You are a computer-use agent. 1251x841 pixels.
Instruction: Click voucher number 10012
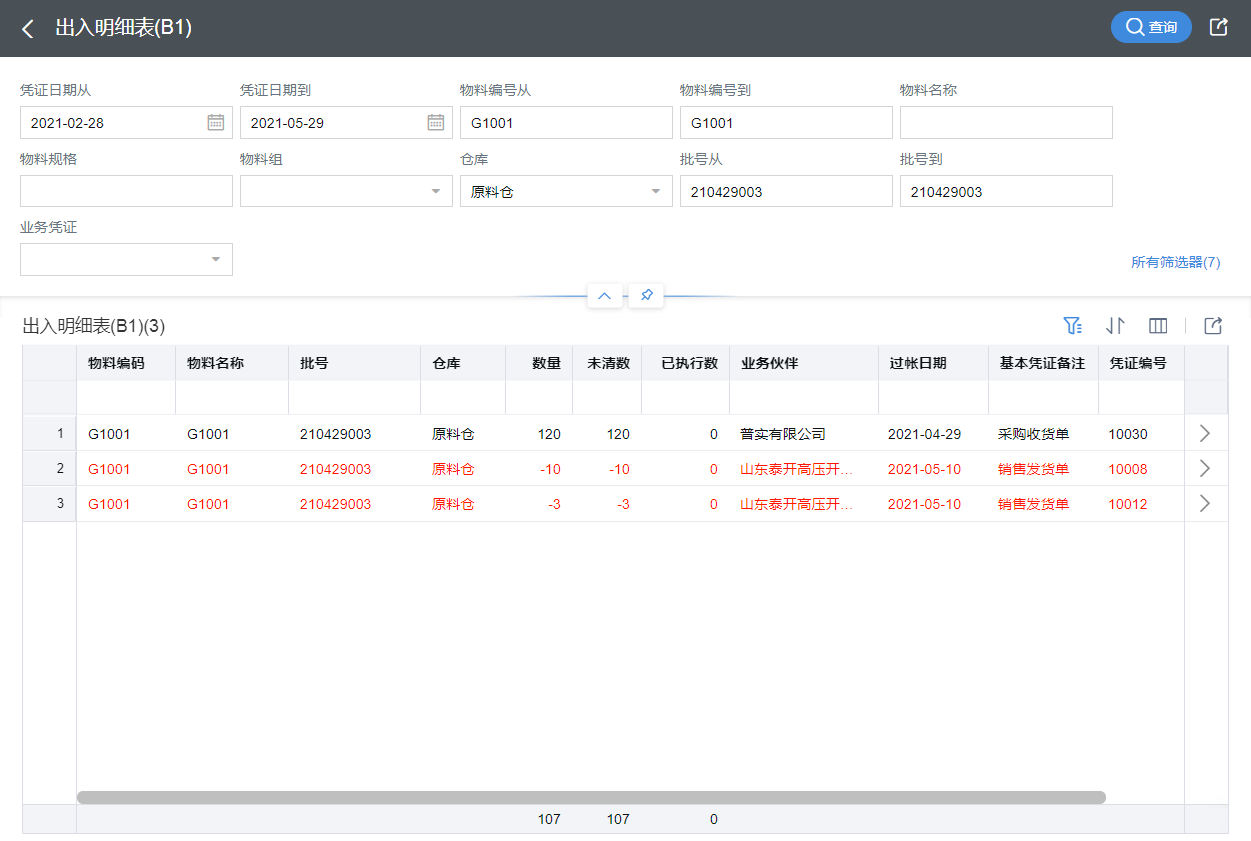pyautogui.click(x=1128, y=504)
